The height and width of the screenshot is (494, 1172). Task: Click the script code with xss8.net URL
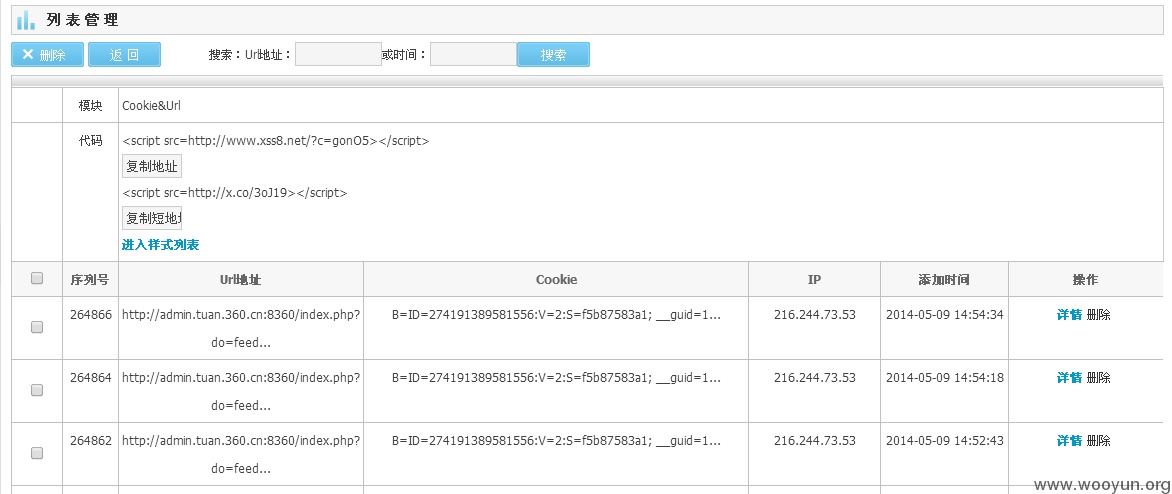tap(276, 141)
